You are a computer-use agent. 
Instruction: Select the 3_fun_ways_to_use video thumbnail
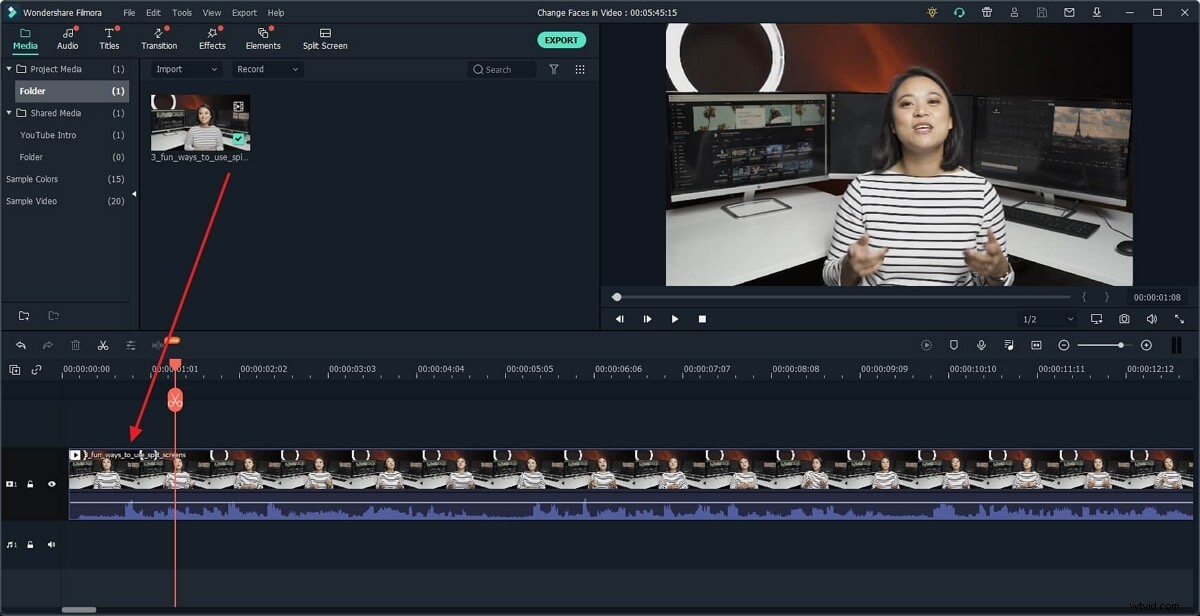(x=199, y=124)
